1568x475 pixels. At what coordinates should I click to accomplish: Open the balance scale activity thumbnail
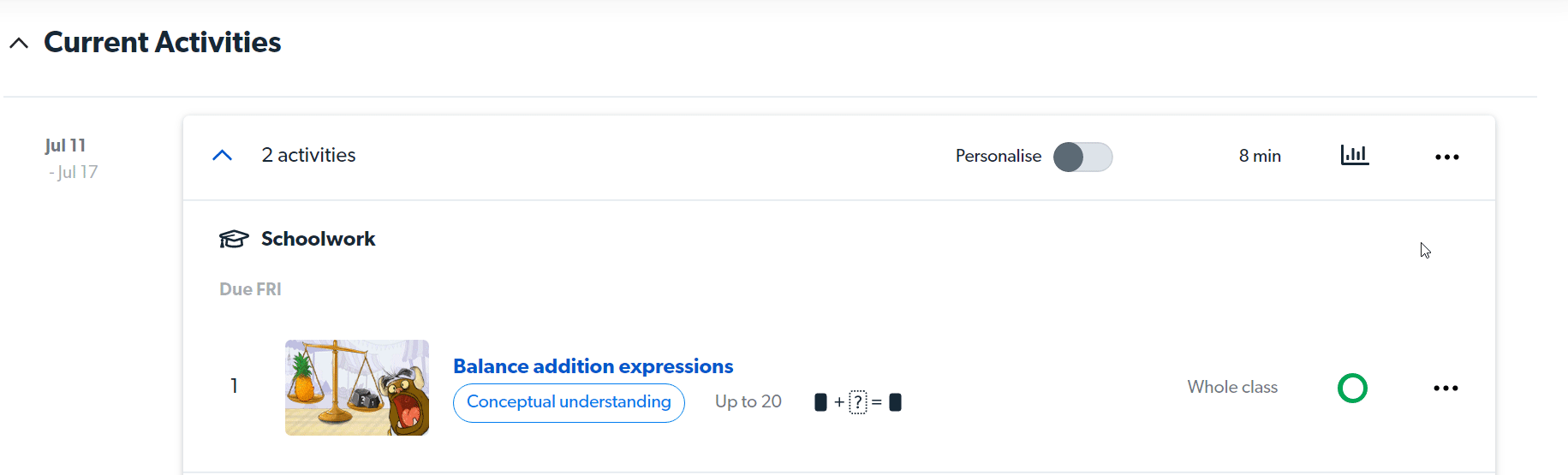[357, 388]
